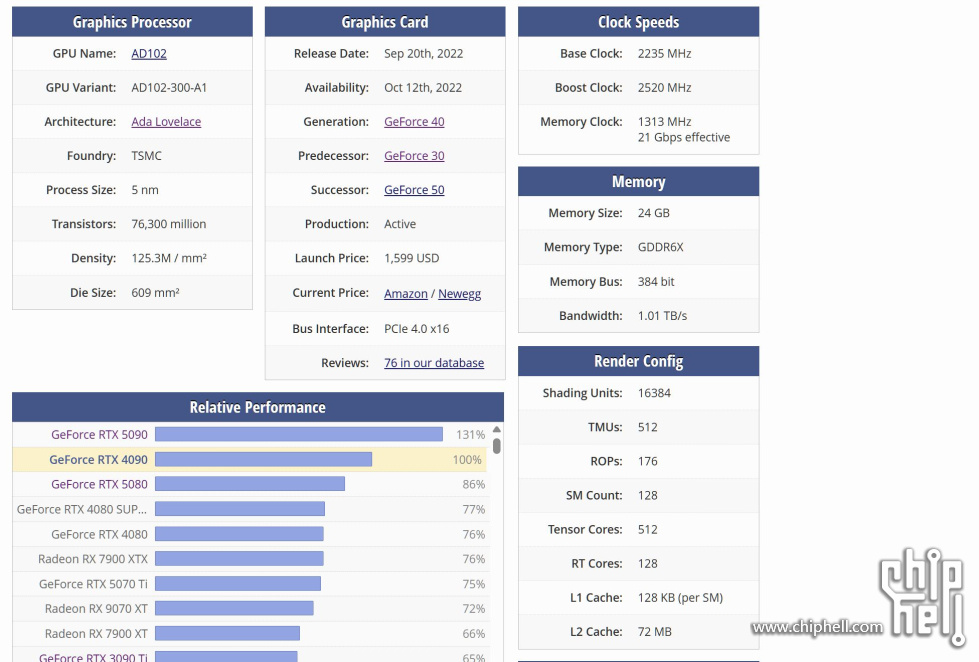Click the Sep 20th, 2022 release date

coord(423,54)
